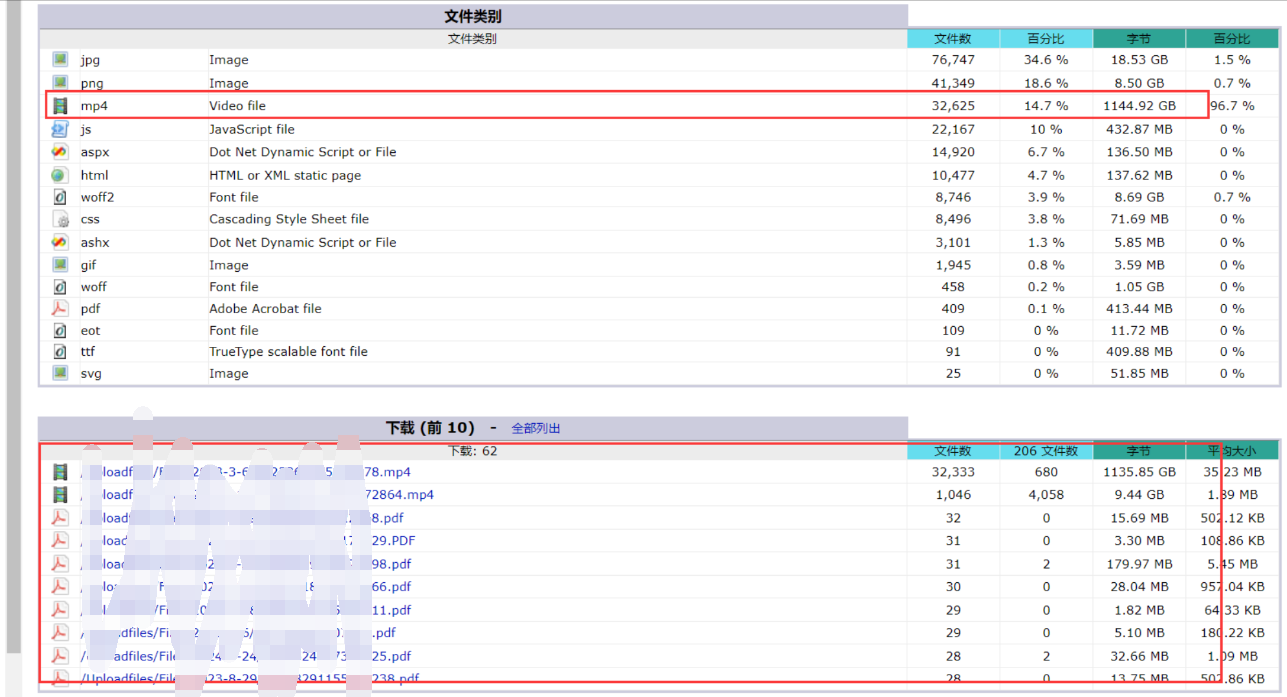Click the html globe page icon
Image resolution: width=1287 pixels, height=697 pixels.
(60, 175)
